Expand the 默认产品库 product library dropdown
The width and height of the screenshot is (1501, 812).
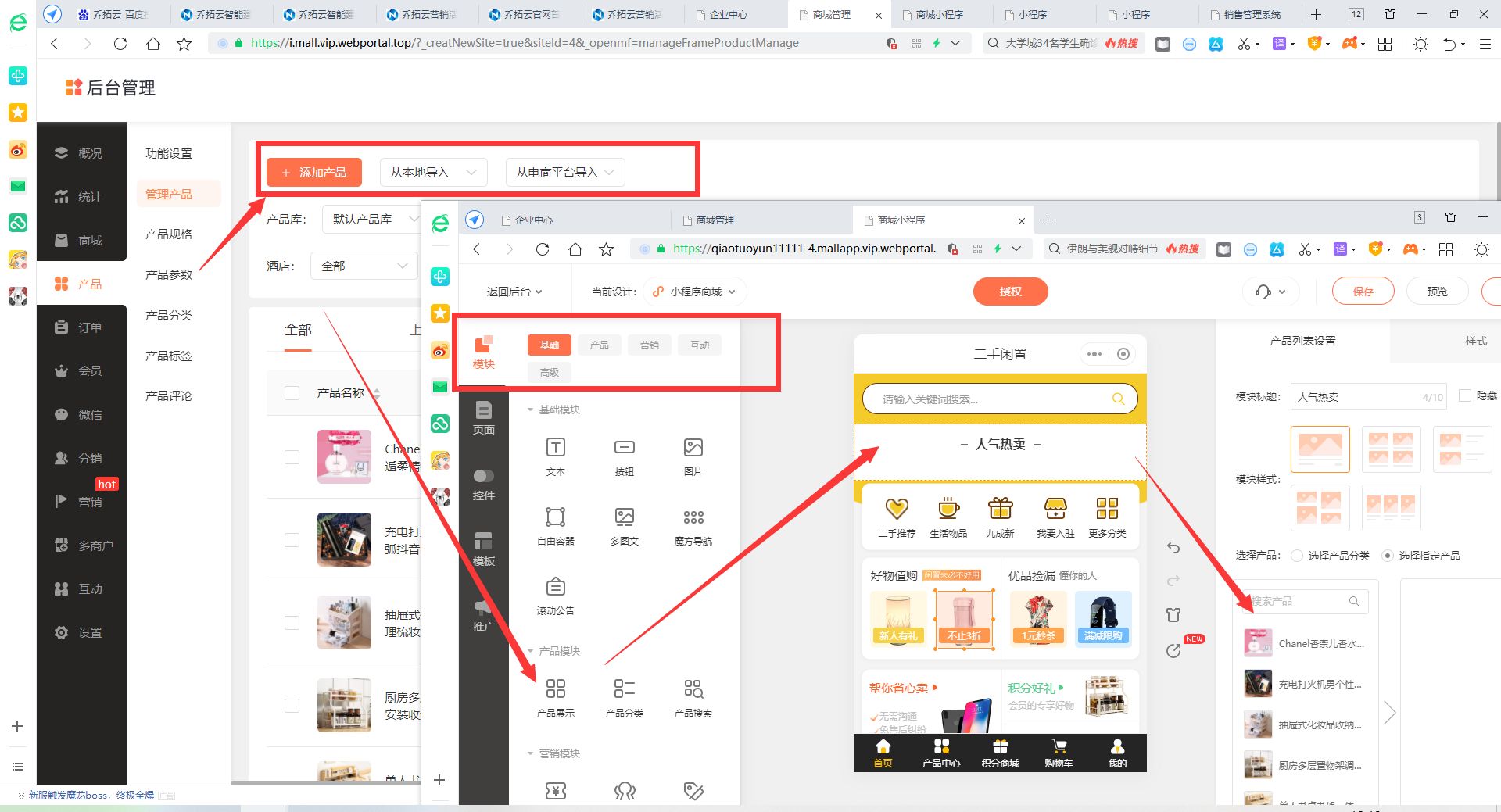pos(371,219)
